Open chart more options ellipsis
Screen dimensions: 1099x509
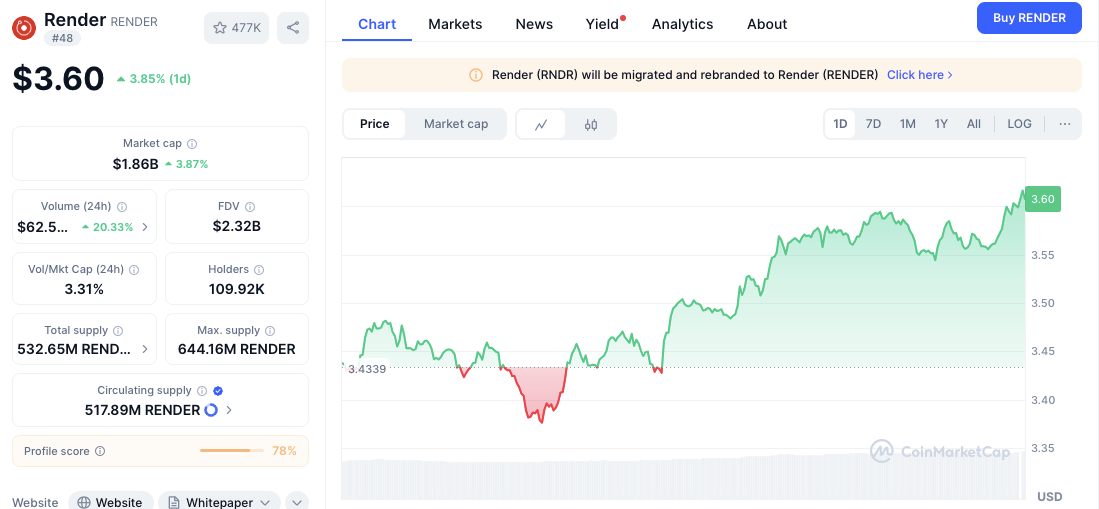click(1064, 124)
